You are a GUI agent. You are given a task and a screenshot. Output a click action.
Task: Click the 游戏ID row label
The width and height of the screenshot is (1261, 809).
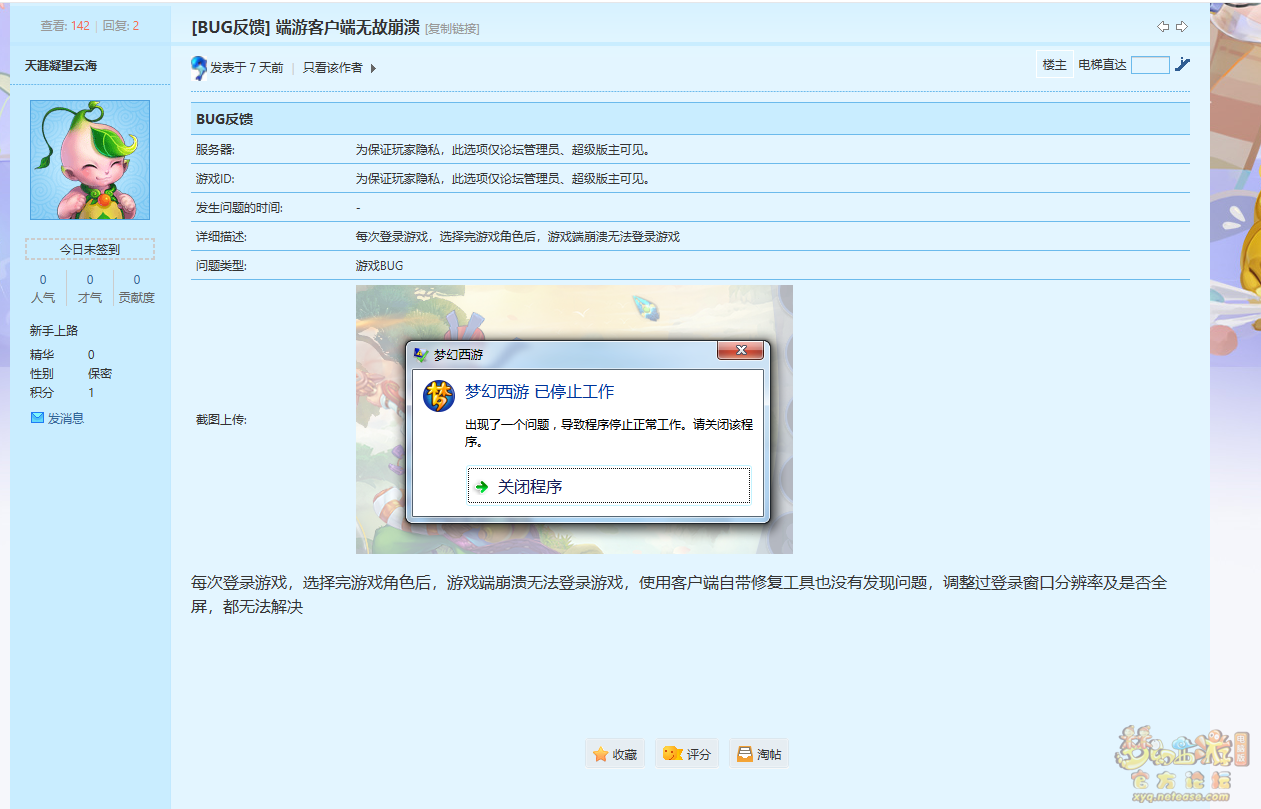(x=215, y=179)
